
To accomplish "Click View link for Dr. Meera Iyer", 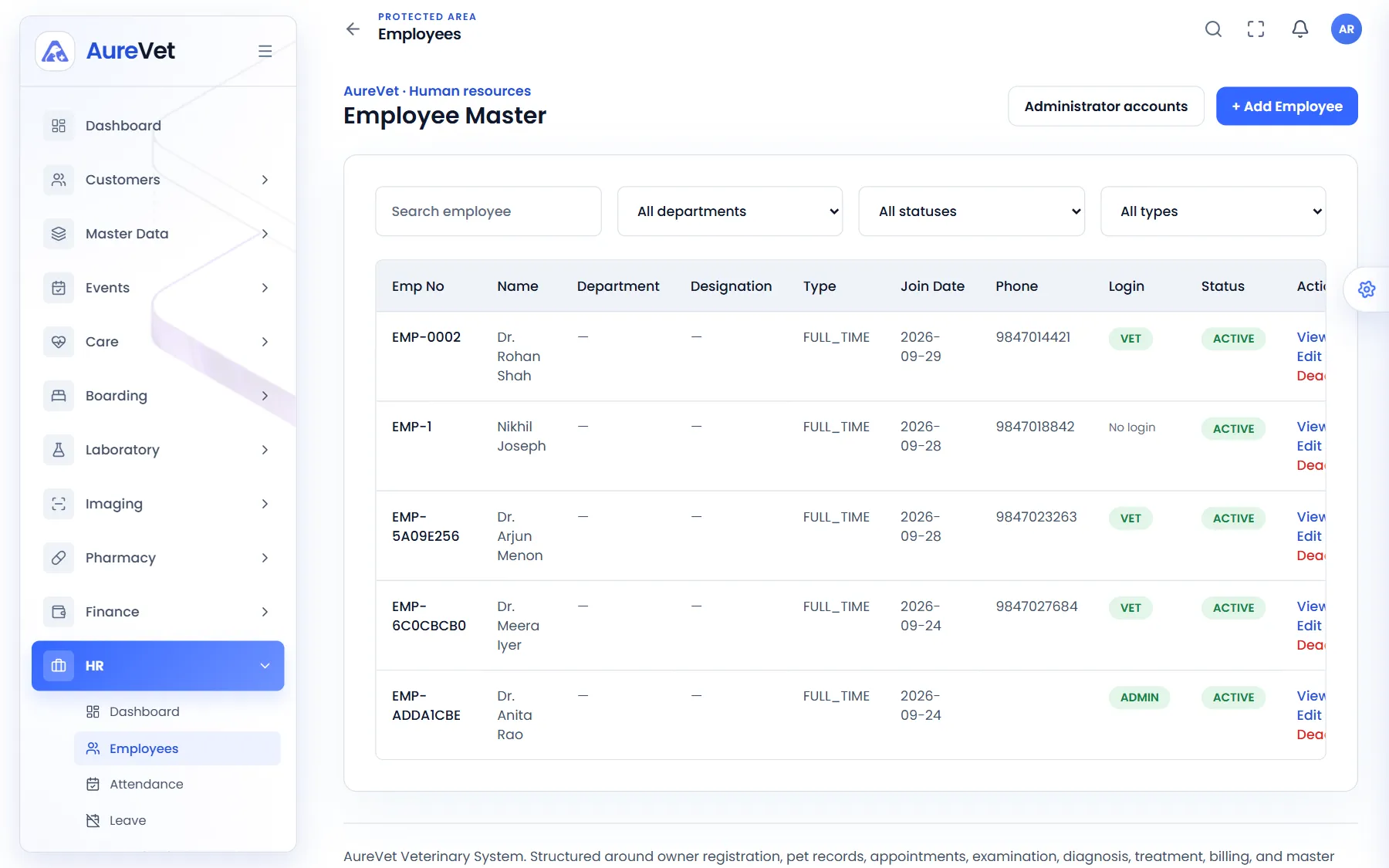I will [1311, 606].
